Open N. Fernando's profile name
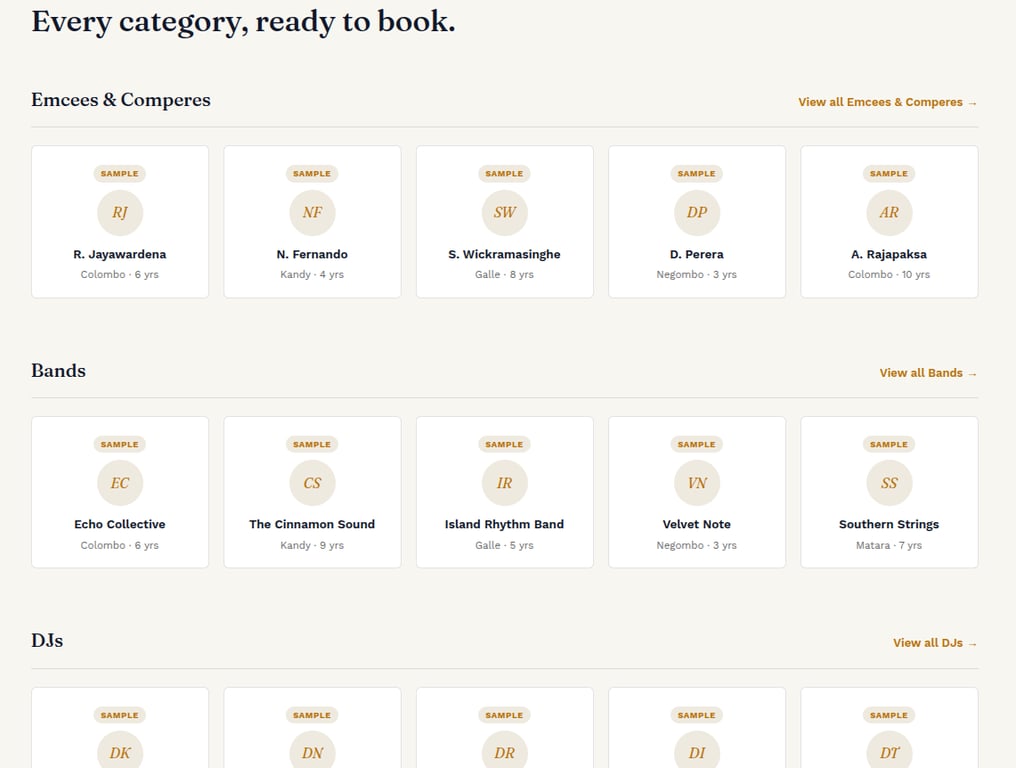1016x768 pixels. [x=312, y=254]
